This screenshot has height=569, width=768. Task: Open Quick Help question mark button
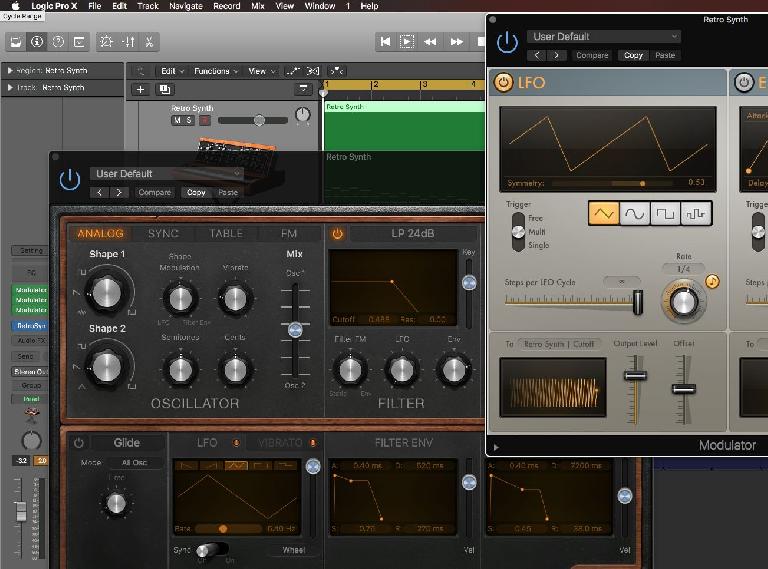[58, 42]
